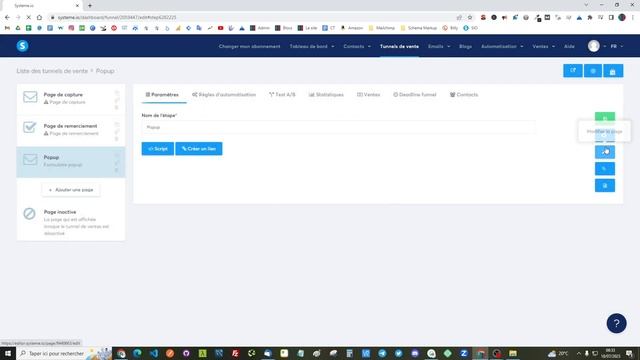Expand Tableau de bord menu
The height and width of the screenshot is (360, 640).
312,47
